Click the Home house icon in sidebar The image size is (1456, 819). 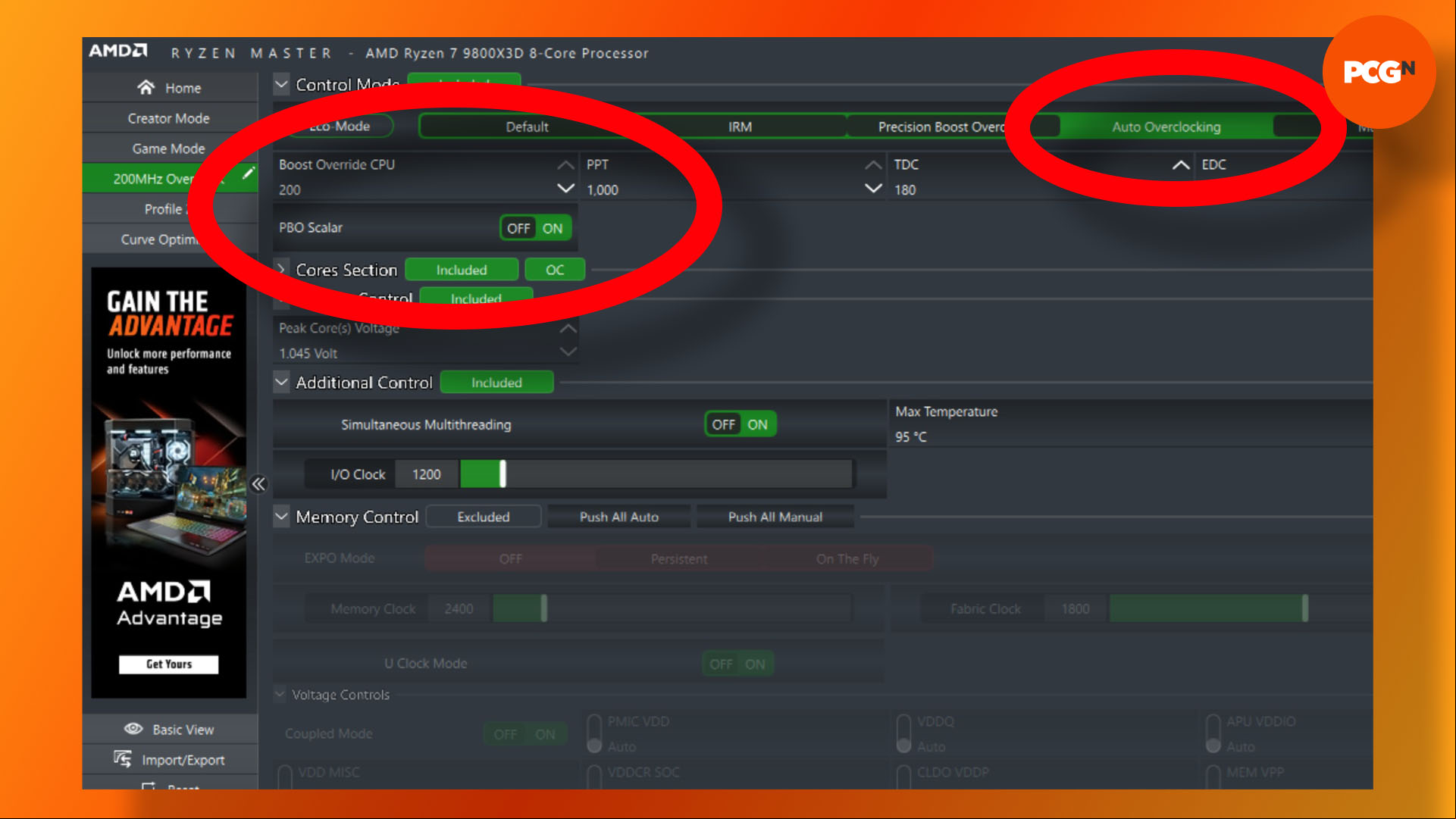(x=146, y=88)
